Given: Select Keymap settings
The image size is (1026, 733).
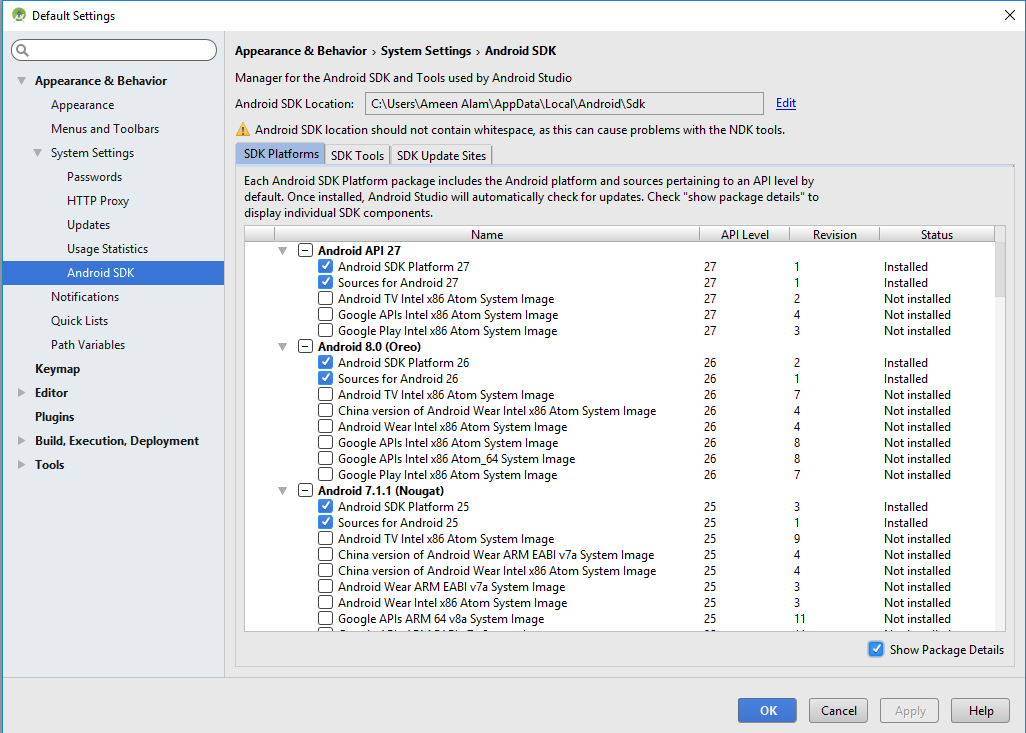Looking at the screenshot, I should 58,368.
